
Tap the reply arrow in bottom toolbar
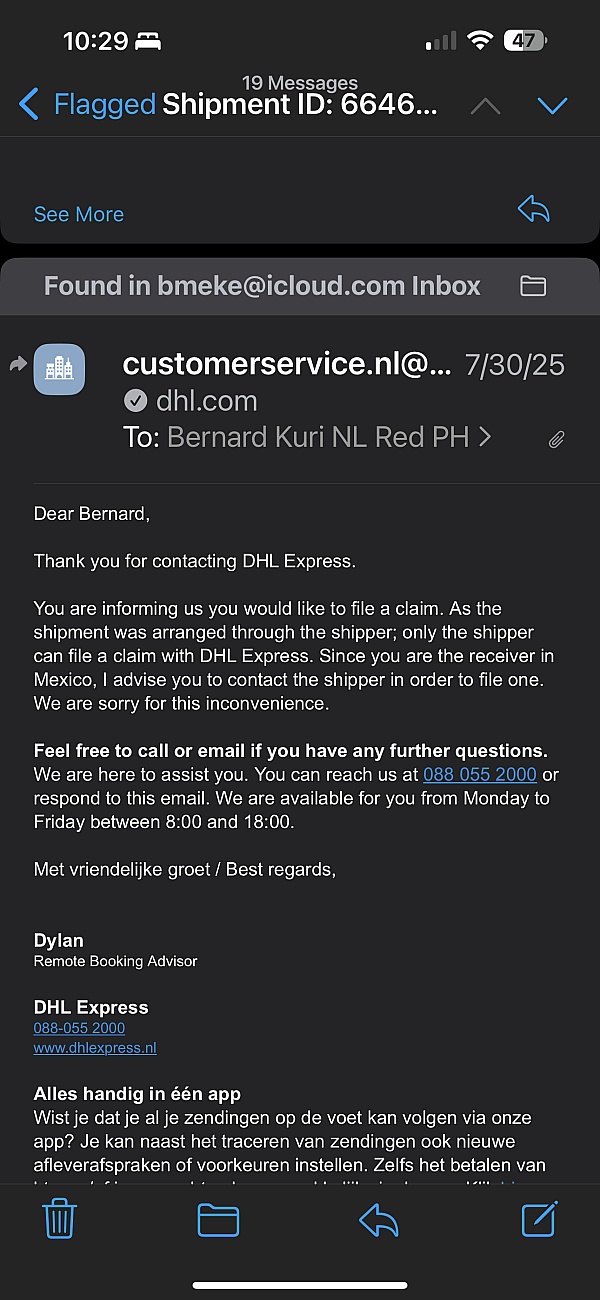tap(378, 1220)
